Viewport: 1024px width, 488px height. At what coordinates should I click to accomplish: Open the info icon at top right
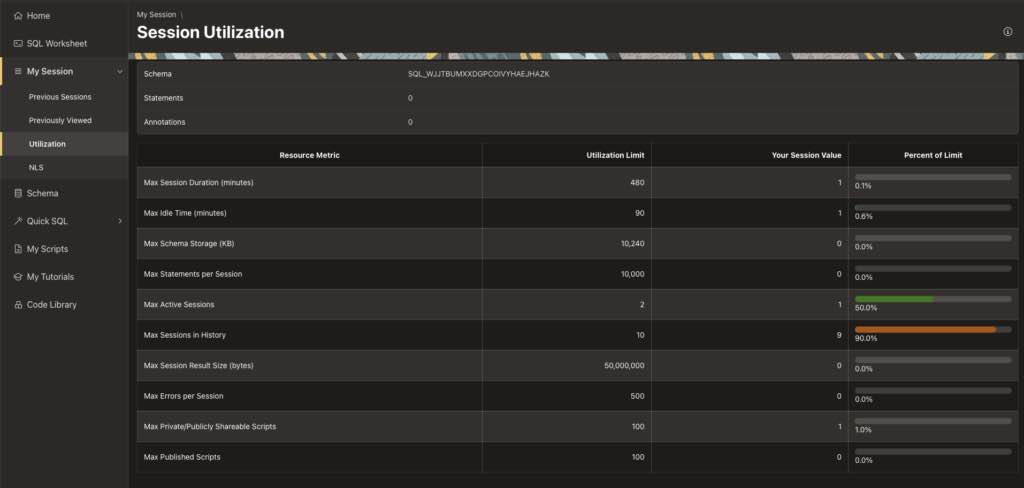click(x=1008, y=32)
